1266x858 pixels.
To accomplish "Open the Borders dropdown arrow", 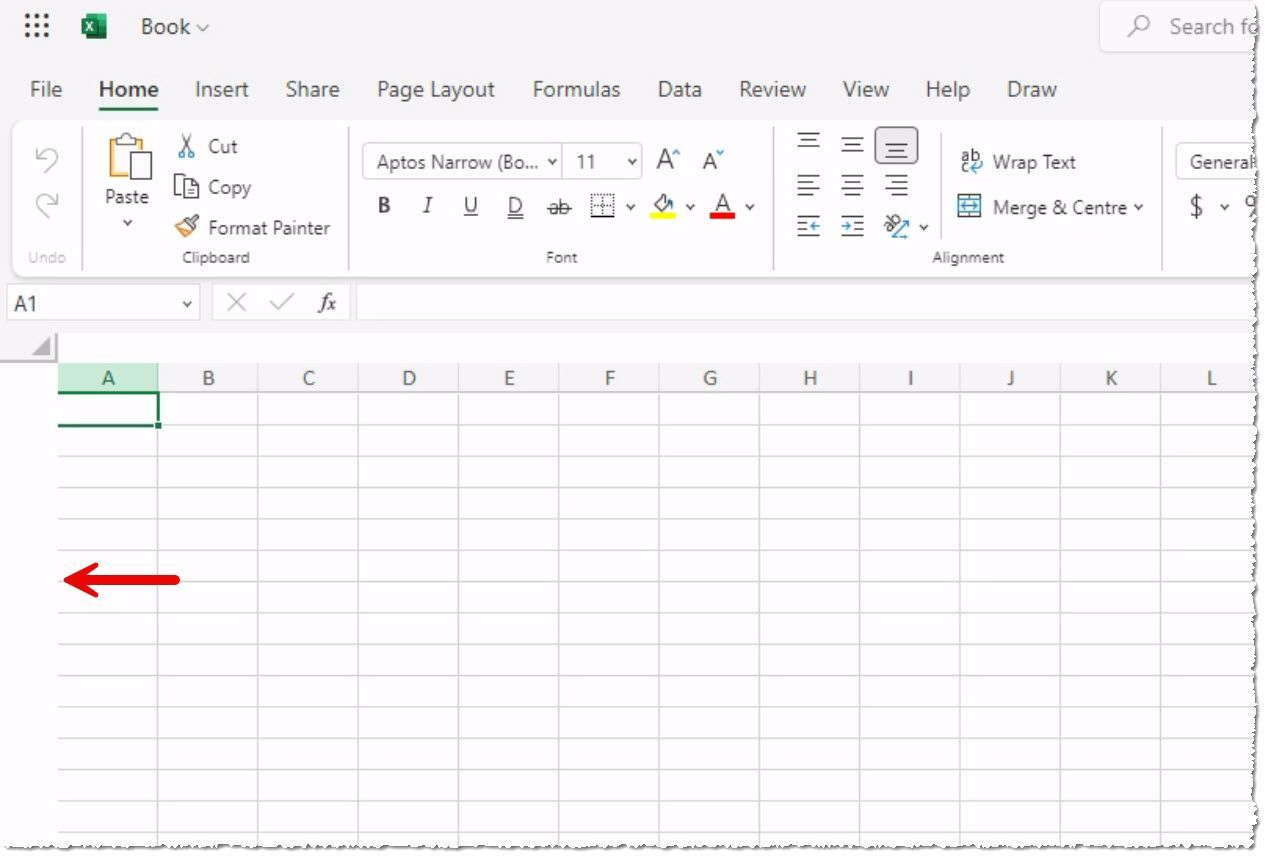I will (630, 206).
